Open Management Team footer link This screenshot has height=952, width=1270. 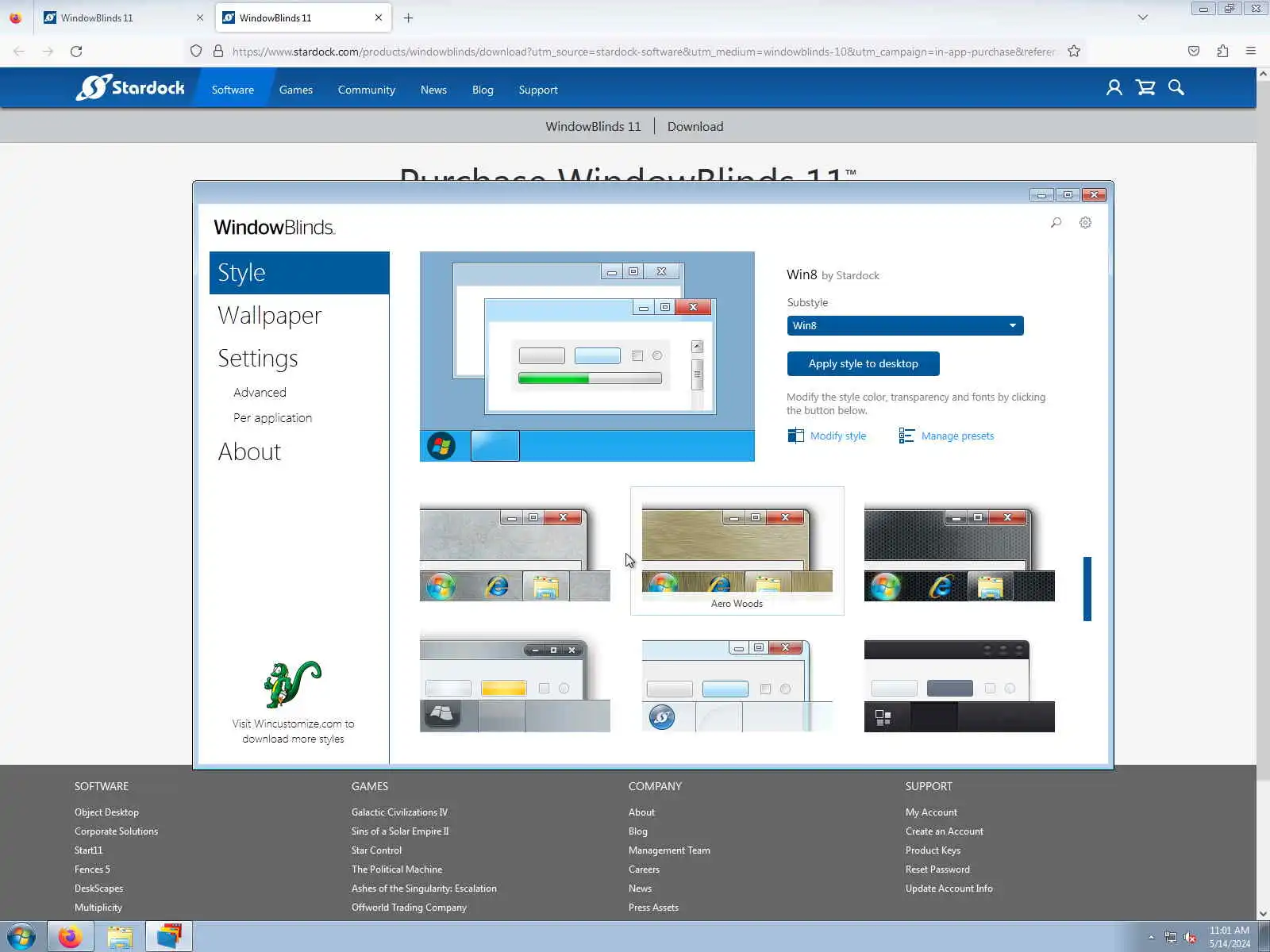[669, 850]
